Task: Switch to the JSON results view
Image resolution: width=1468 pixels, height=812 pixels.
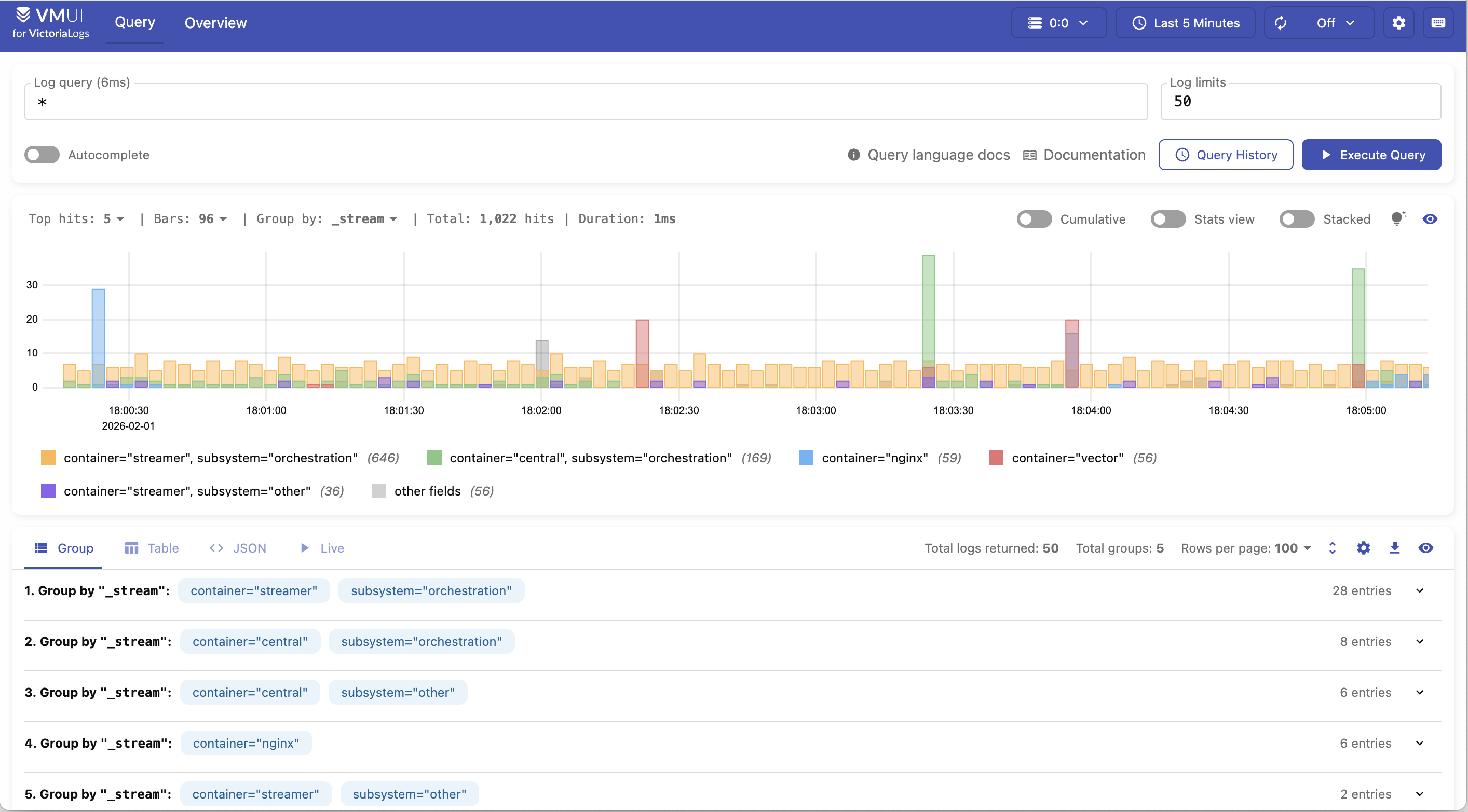Action: click(238, 548)
